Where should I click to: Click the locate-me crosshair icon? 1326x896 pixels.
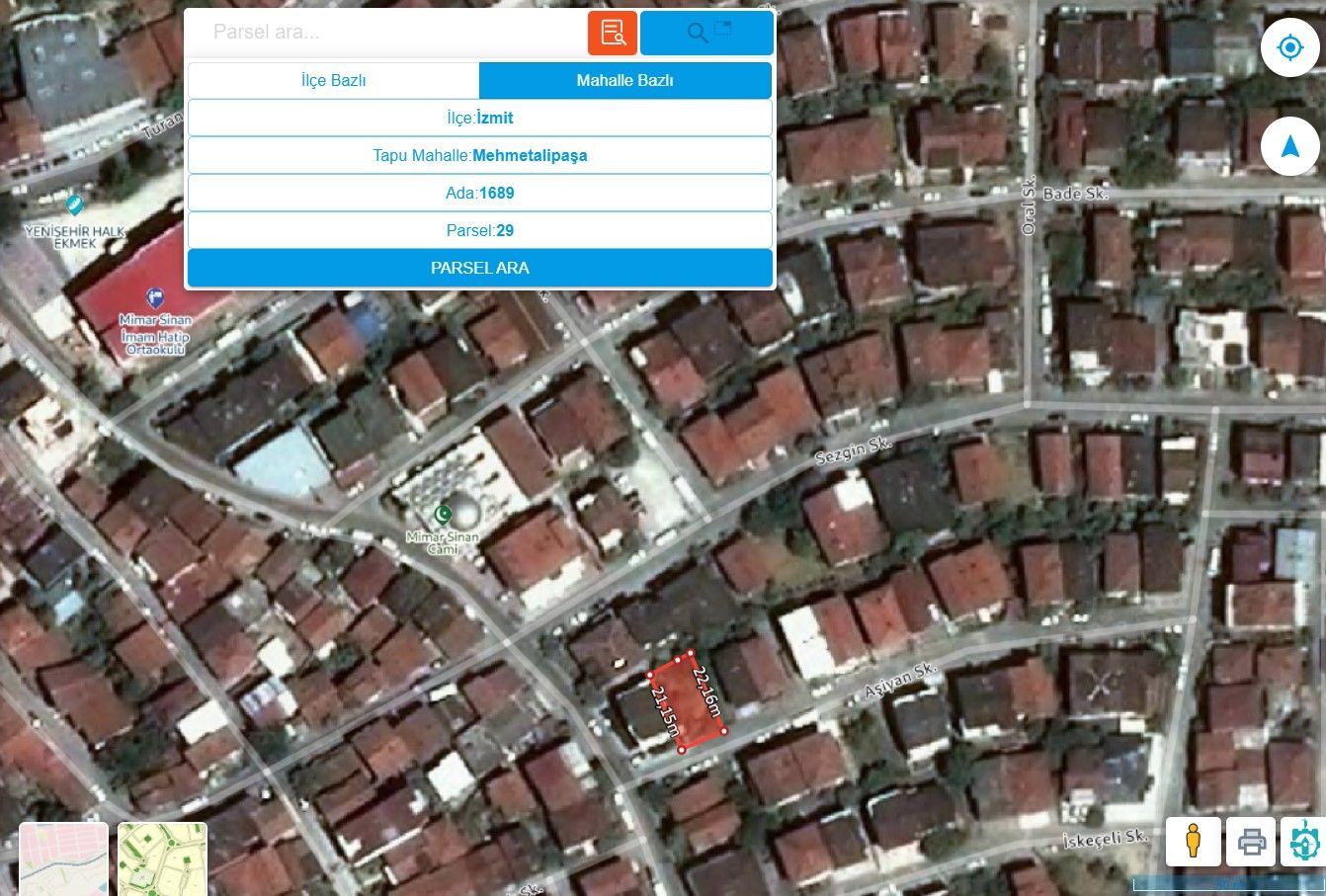pyautogui.click(x=1289, y=47)
